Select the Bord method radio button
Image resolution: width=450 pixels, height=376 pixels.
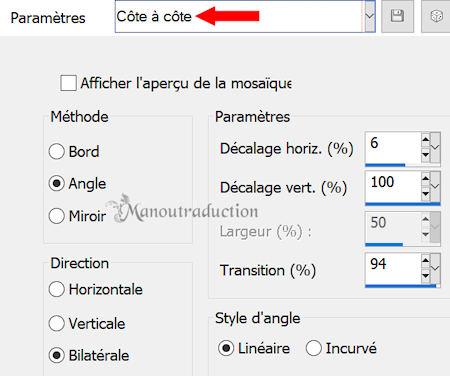click(56, 152)
